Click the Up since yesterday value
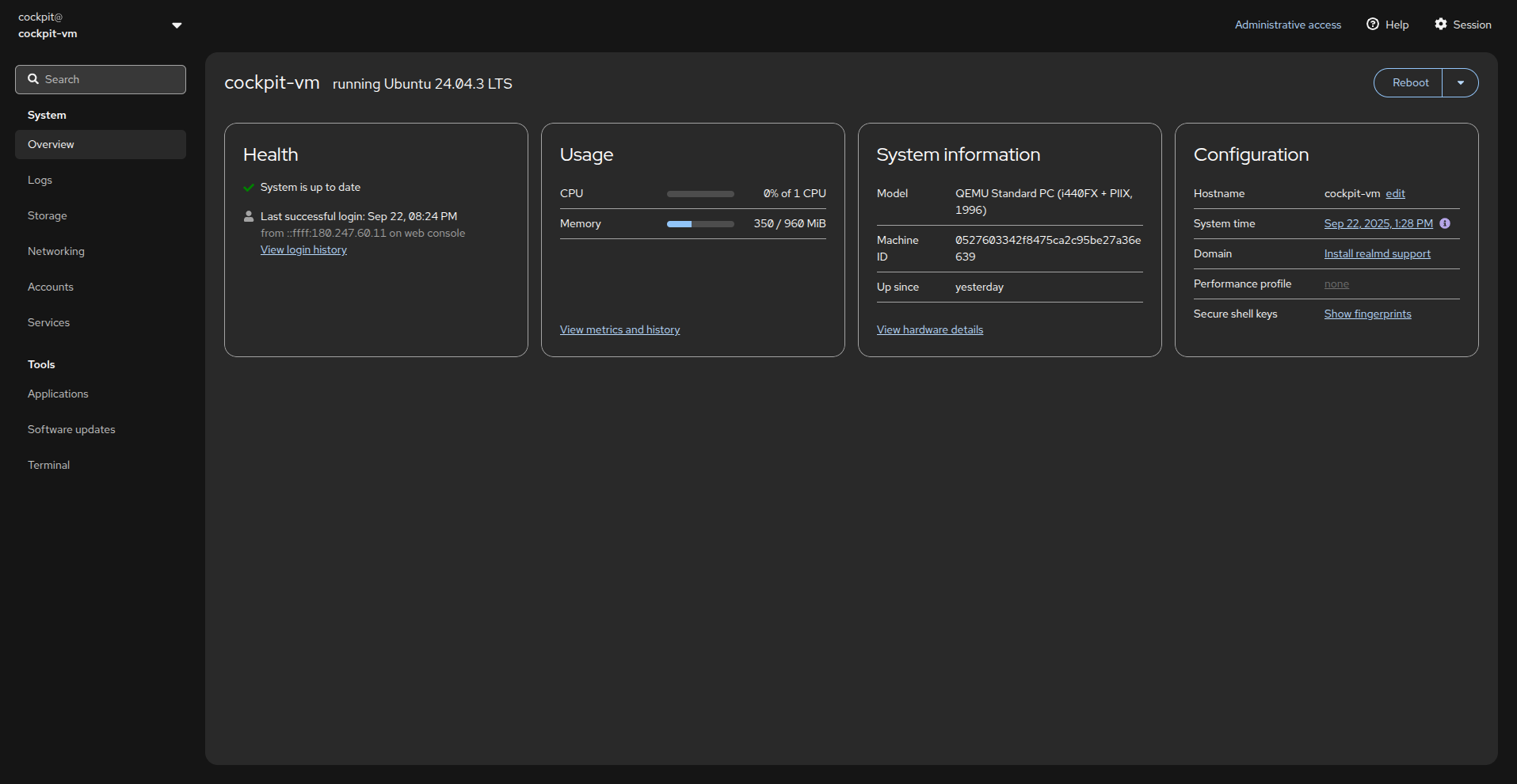The height and width of the screenshot is (784, 1517). click(x=979, y=287)
